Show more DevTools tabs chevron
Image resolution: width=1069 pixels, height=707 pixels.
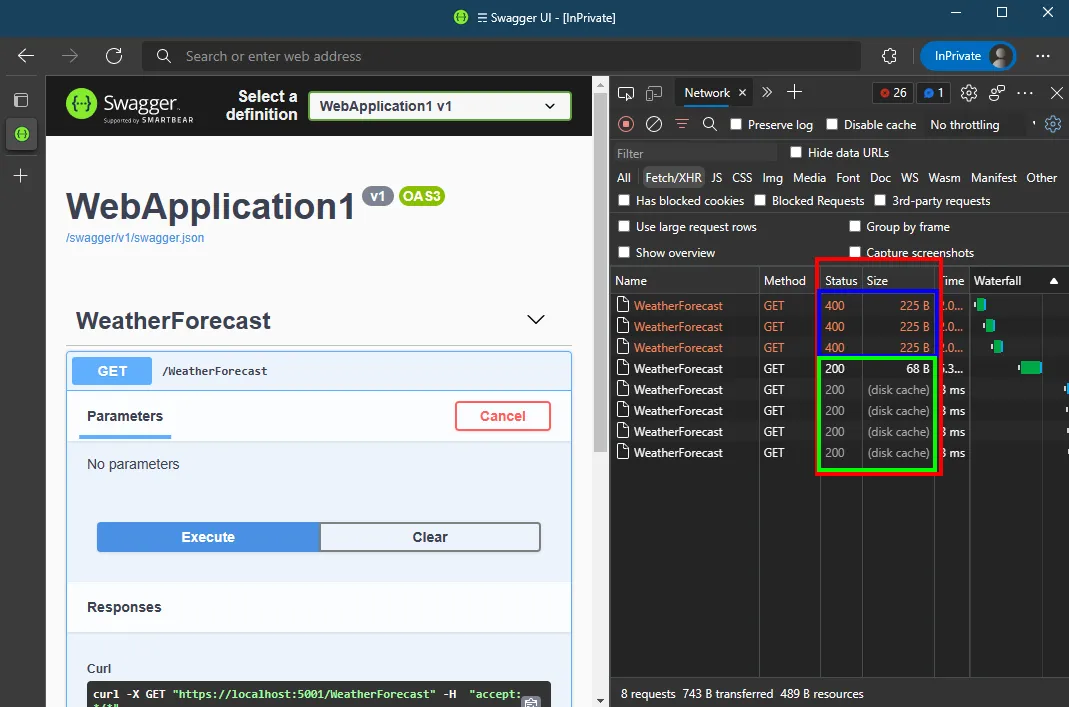[x=767, y=92]
